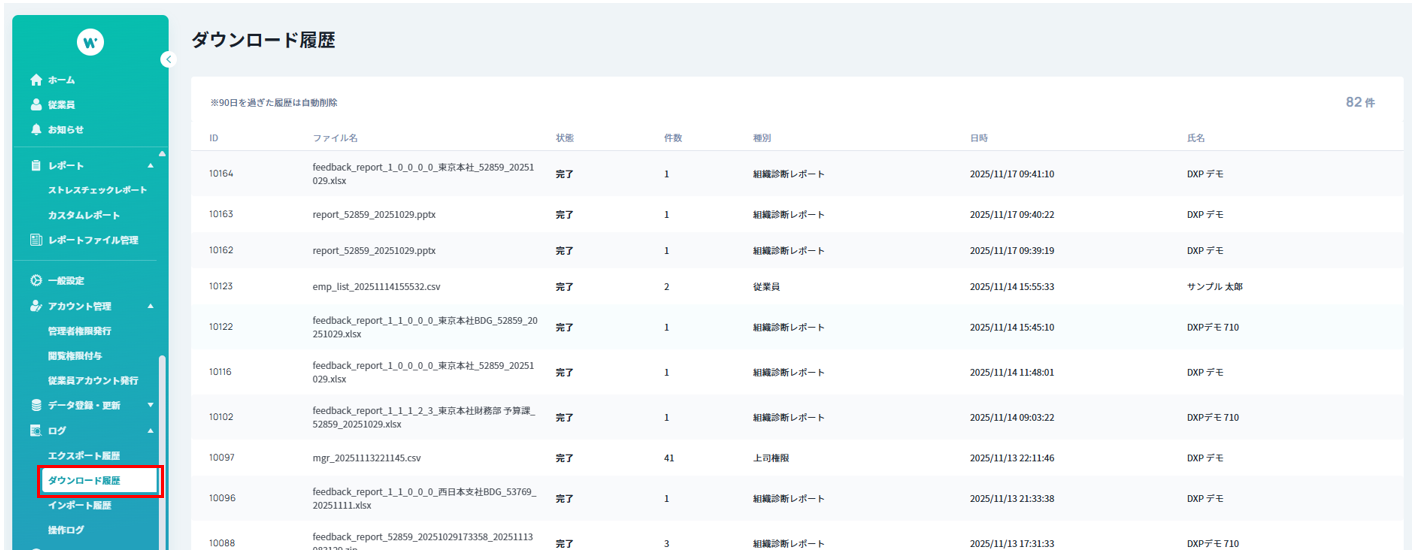1419x552 pixels.
Task: Collapse the ログ section arrow
Action: [150, 430]
